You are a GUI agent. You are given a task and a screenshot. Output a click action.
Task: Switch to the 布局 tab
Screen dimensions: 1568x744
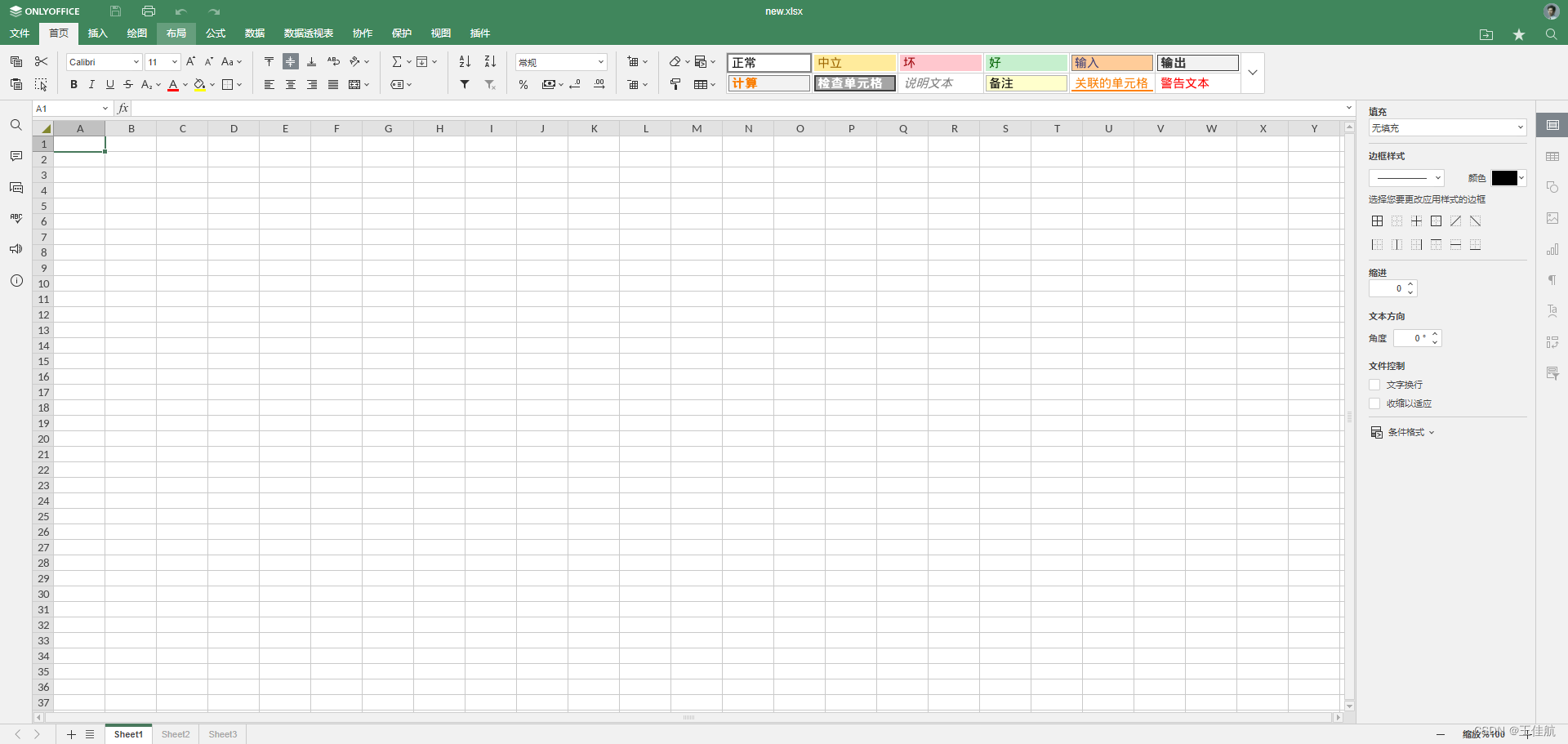tap(176, 33)
